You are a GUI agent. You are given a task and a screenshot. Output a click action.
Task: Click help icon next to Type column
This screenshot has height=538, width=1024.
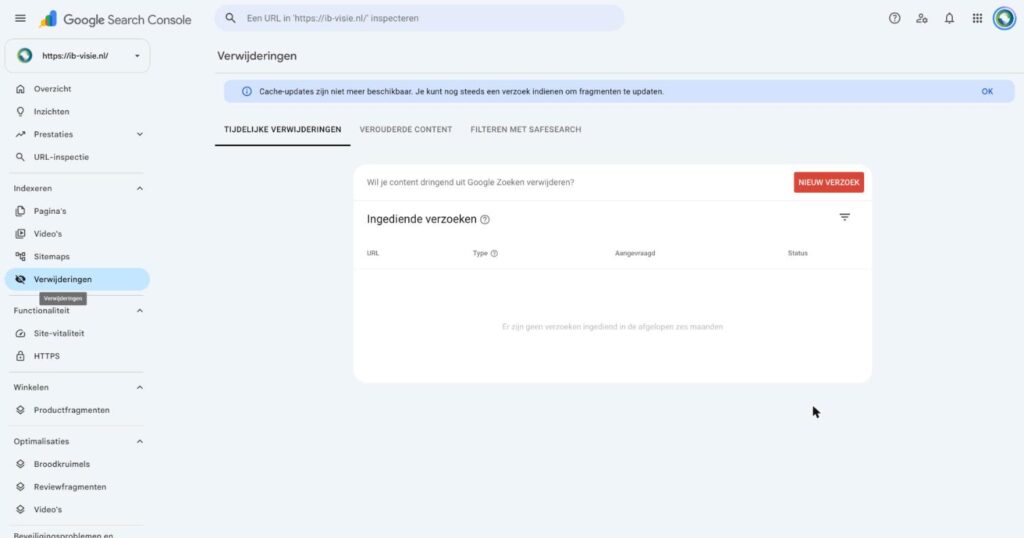tap(494, 253)
